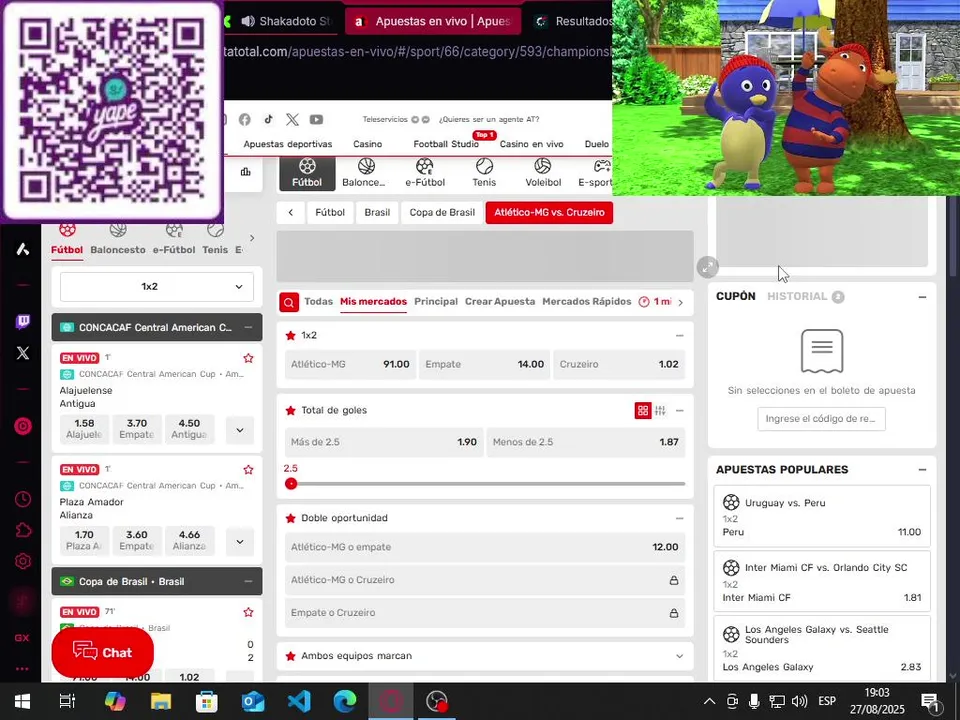960x720 pixels.
Task: Select Tenis in the top sports bar
Action: click(484, 173)
